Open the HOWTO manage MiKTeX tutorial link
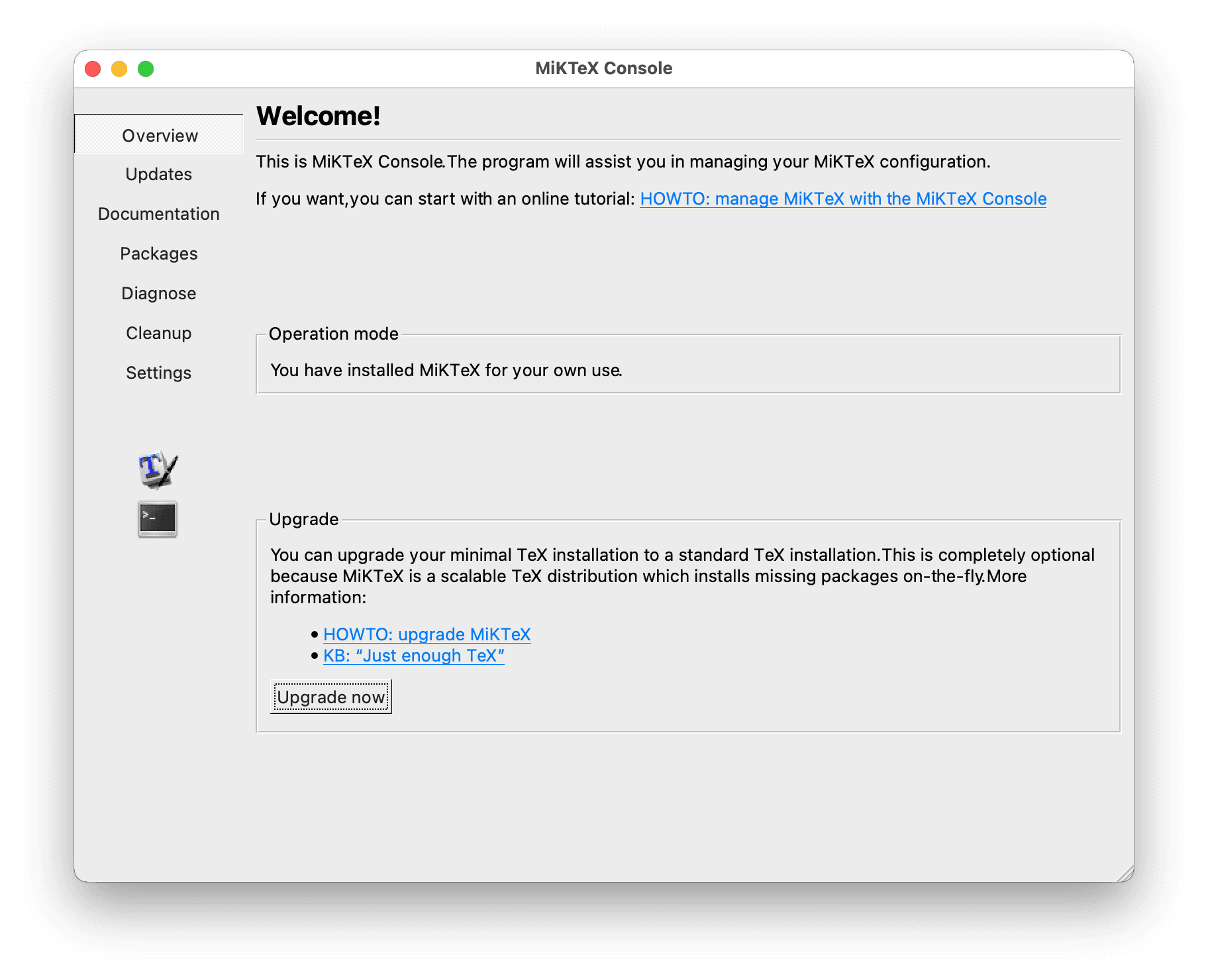The height and width of the screenshot is (980, 1208). (843, 199)
